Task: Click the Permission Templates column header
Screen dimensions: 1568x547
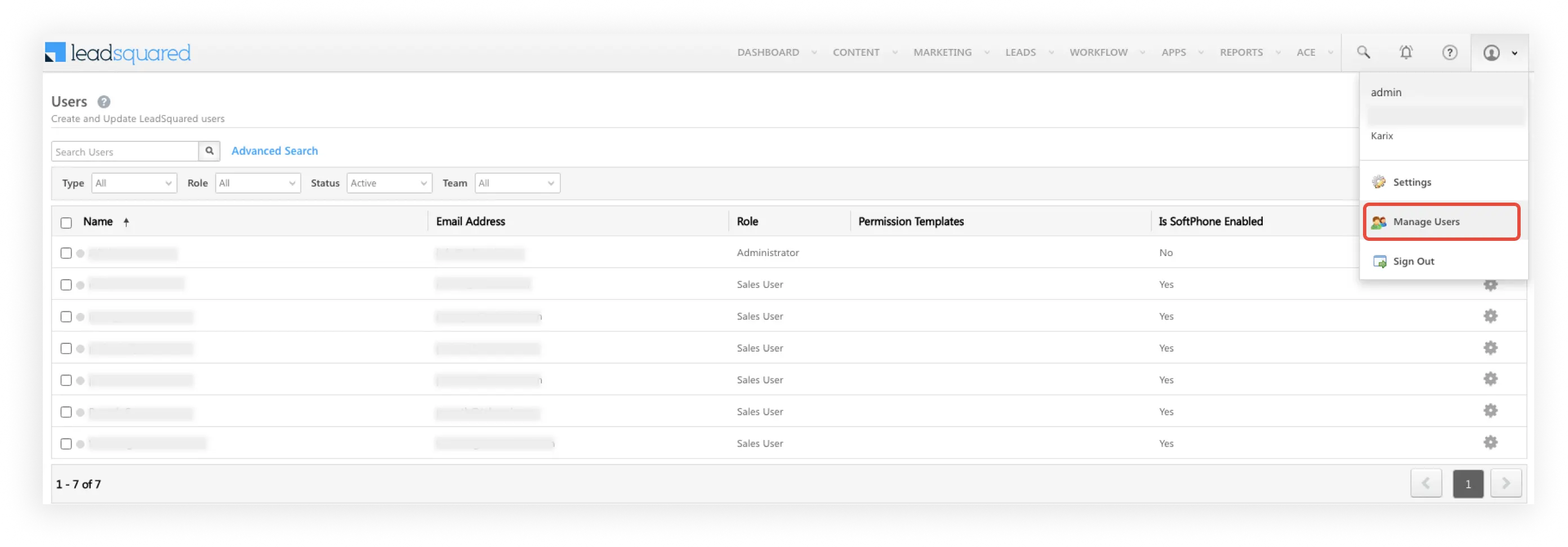Action: click(x=911, y=222)
